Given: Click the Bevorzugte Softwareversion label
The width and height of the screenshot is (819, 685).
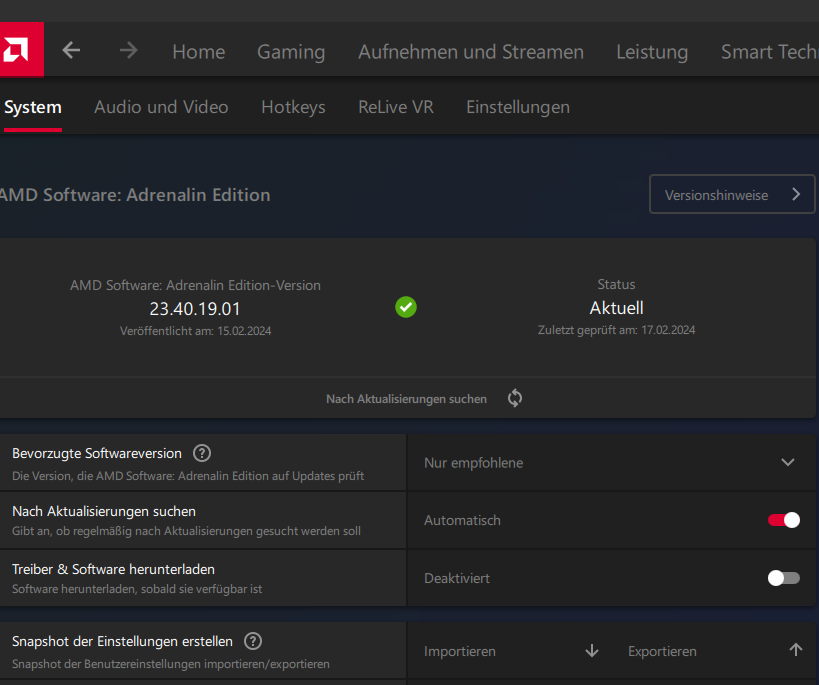Looking at the screenshot, I should (x=97, y=453).
